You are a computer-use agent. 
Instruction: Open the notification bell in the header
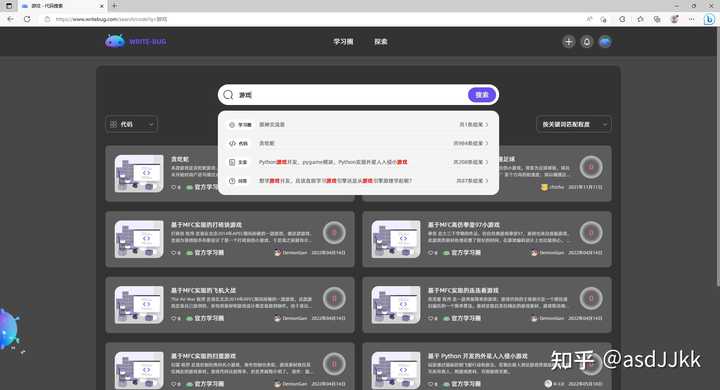coord(587,42)
